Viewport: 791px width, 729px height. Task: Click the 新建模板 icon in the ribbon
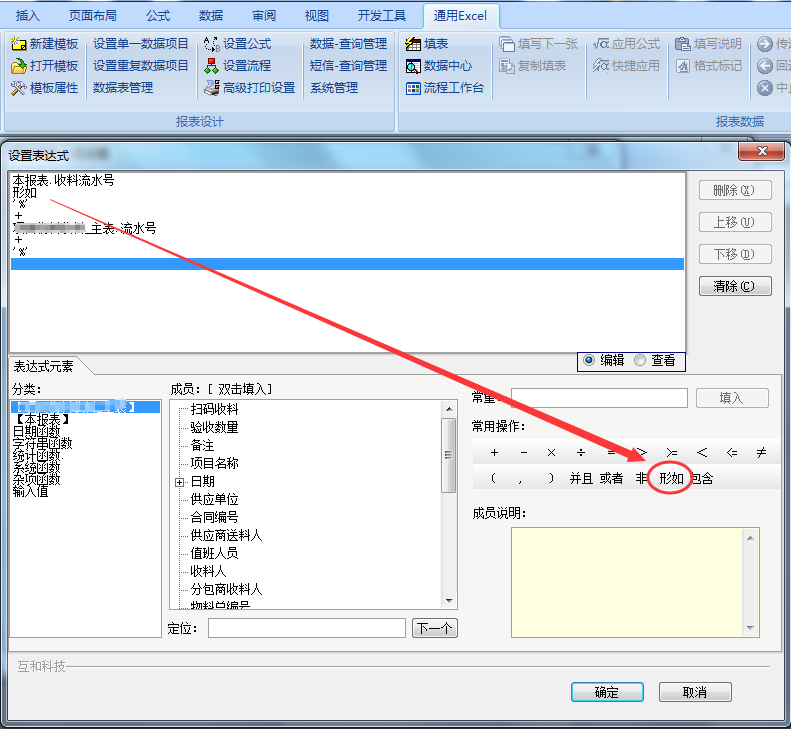pyautogui.click(x=19, y=44)
